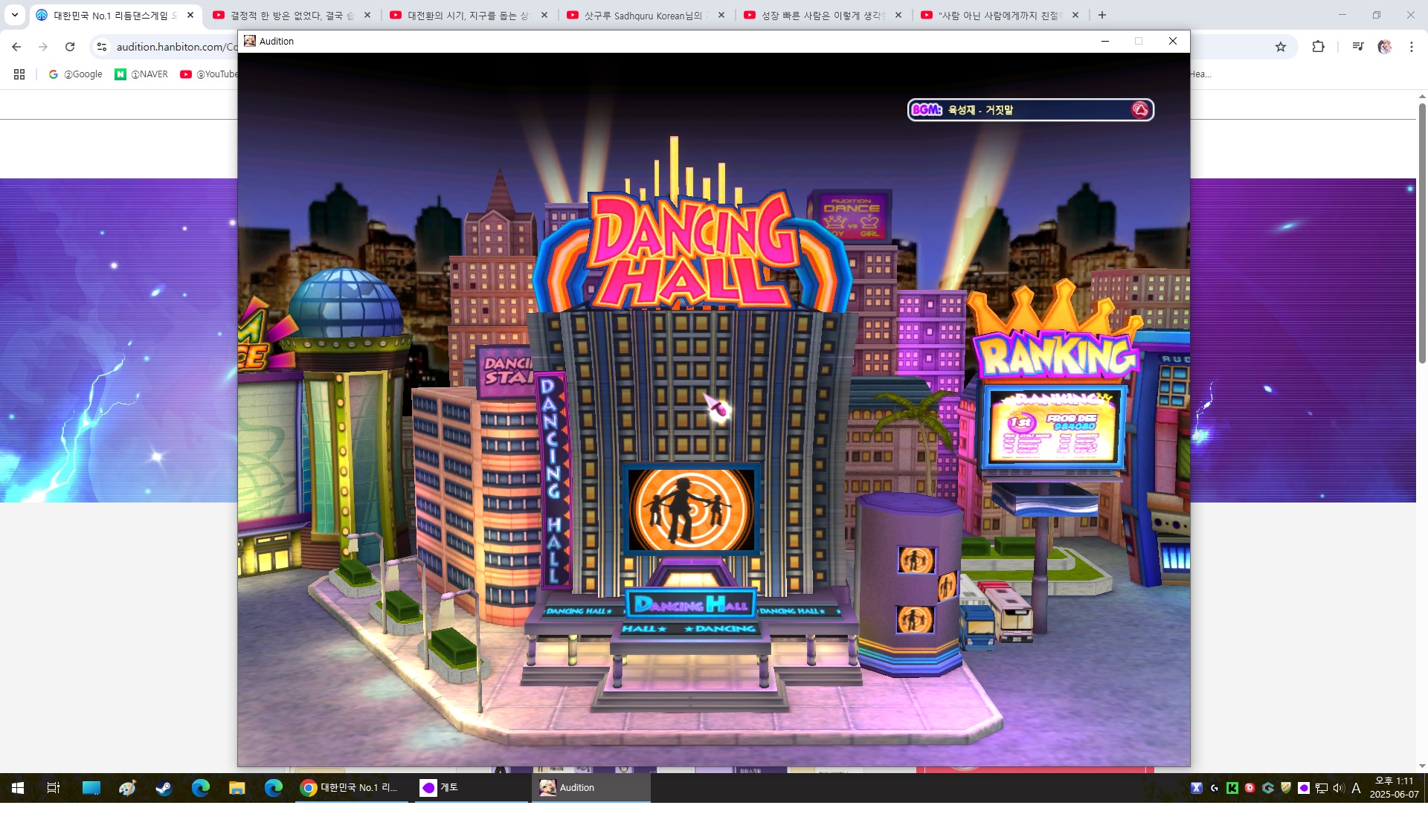Click the Dance Boy vs Girl rooftop sign

pos(851,216)
